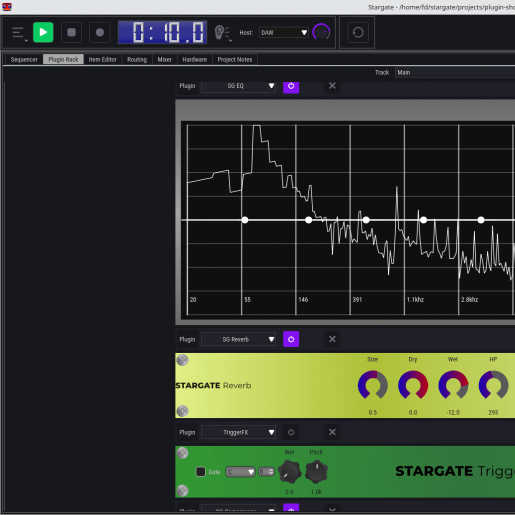Open the TriggerFX plugin selector dropdown
Viewport: 515px width, 515px height.
pyautogui.click(x=239, y=432)
